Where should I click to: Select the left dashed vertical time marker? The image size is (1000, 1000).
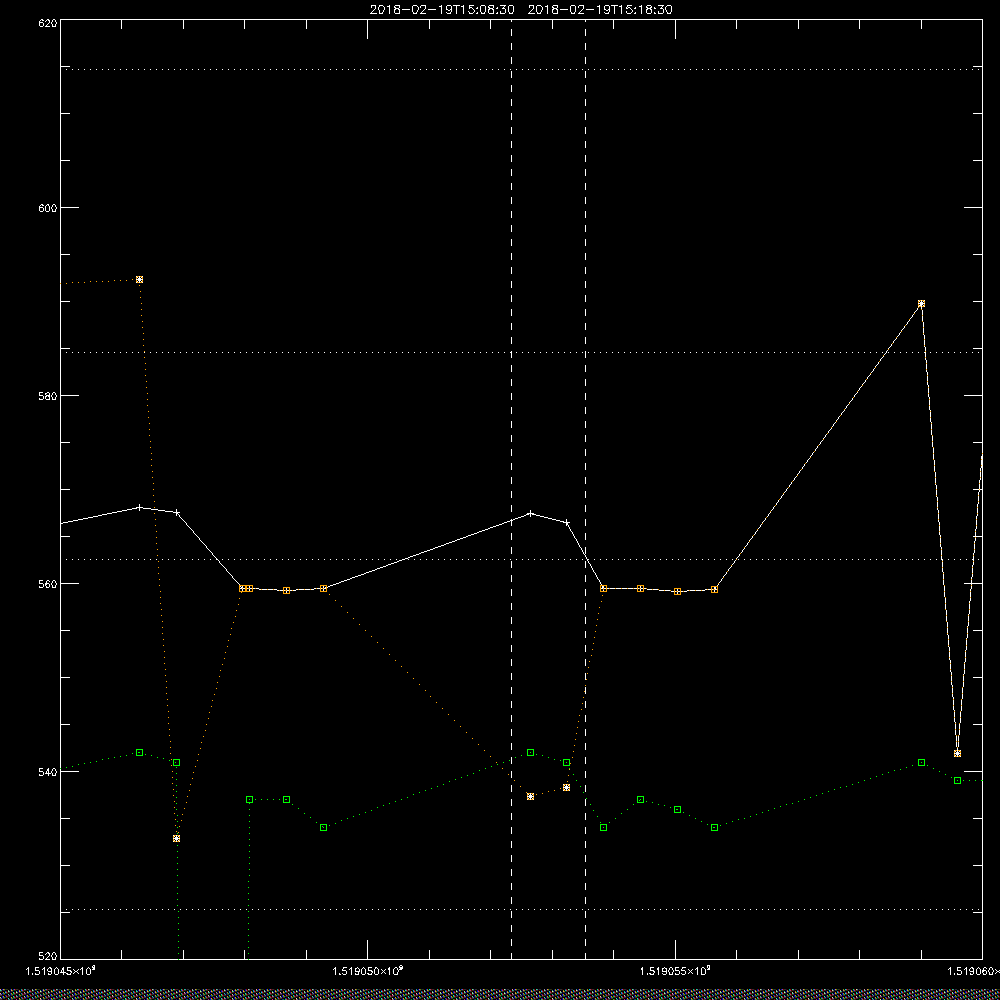tap(511, 490)
